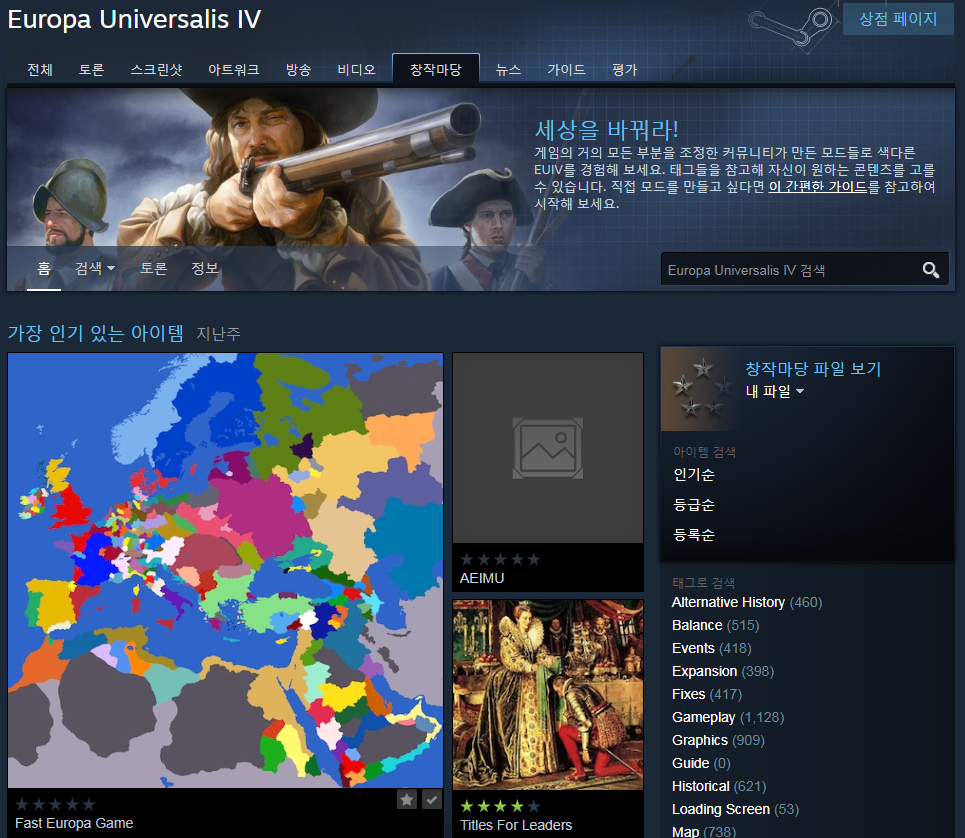965x838 pixels.
Task: Sort items by 인기순
Action: click(694, 474)
